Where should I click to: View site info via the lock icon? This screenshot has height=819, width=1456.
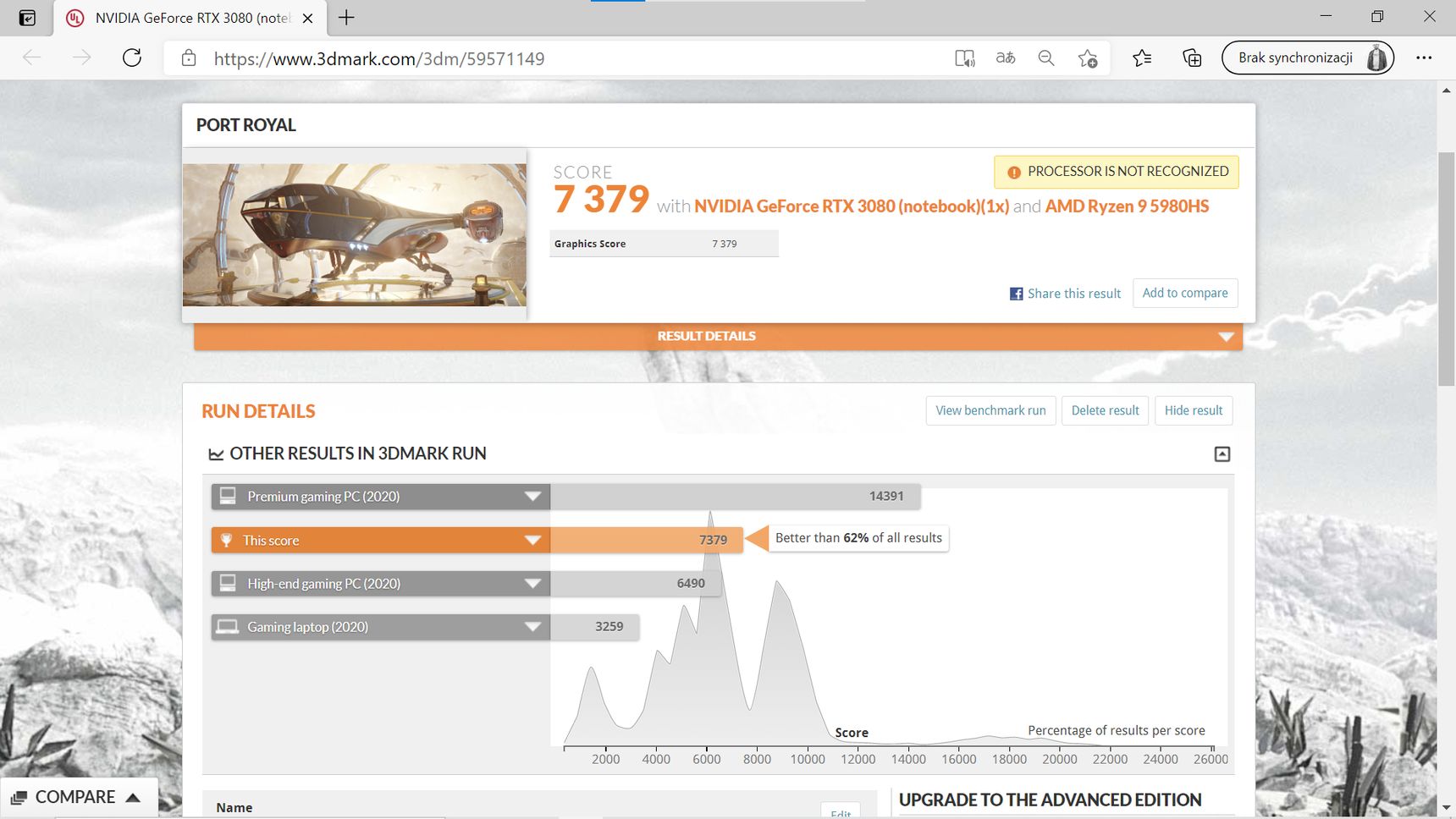click(x=189, y=58)
